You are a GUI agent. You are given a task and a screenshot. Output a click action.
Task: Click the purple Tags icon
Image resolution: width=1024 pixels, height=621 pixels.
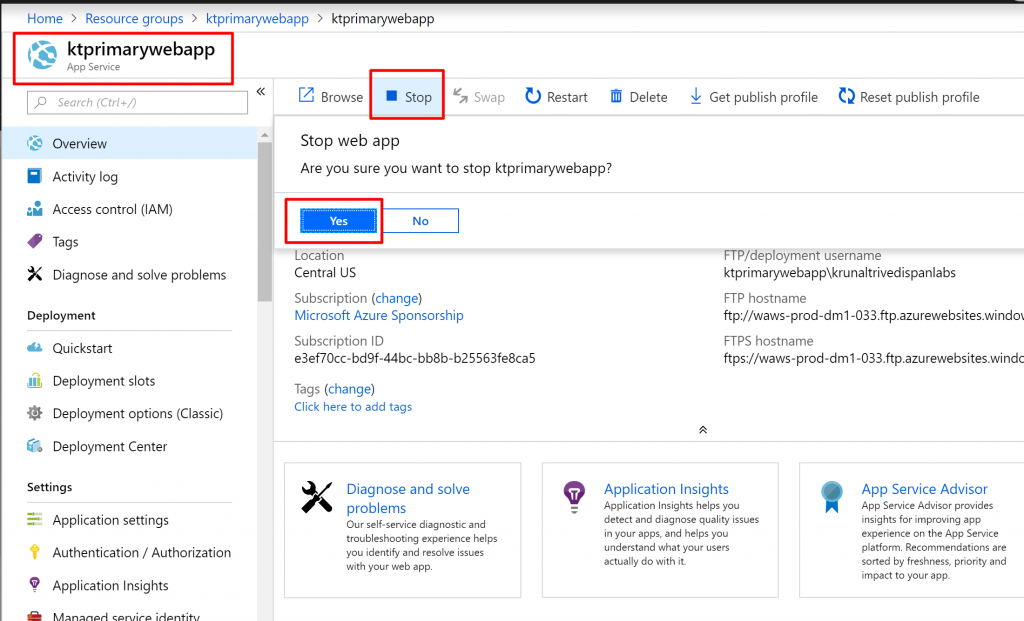(35, 242)
